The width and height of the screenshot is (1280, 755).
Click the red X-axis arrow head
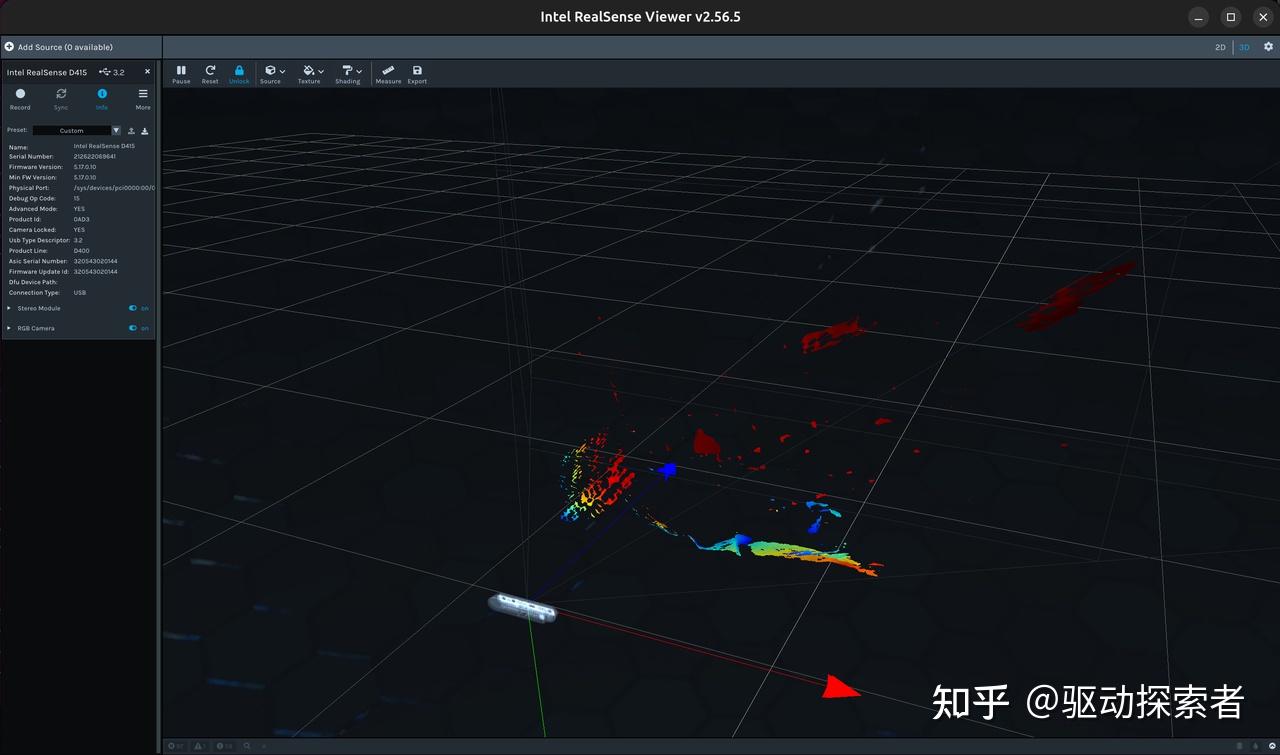click(x=840, y=686)
